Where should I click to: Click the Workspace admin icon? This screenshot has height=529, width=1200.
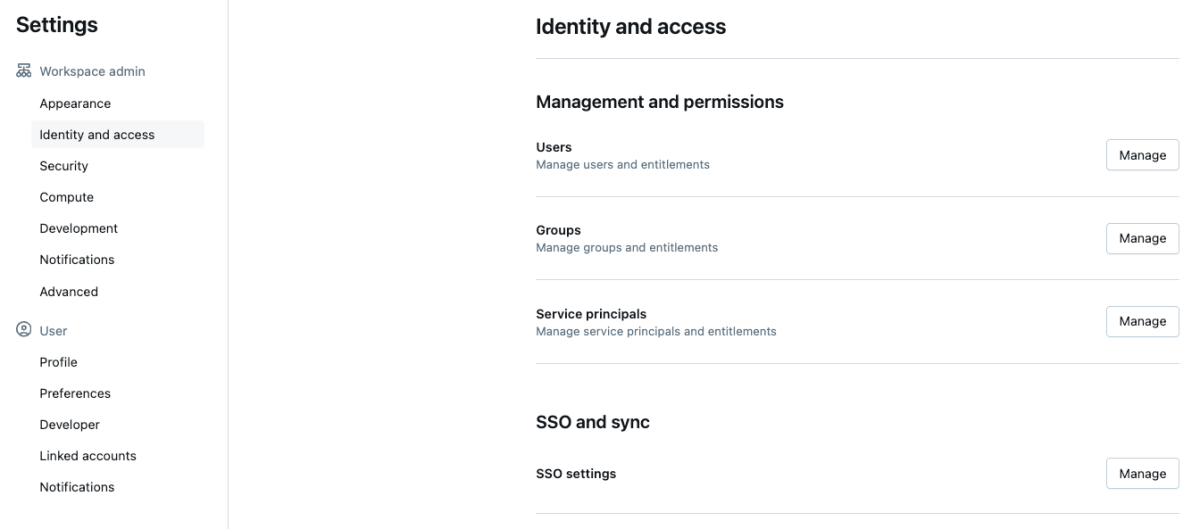(23, 72)
